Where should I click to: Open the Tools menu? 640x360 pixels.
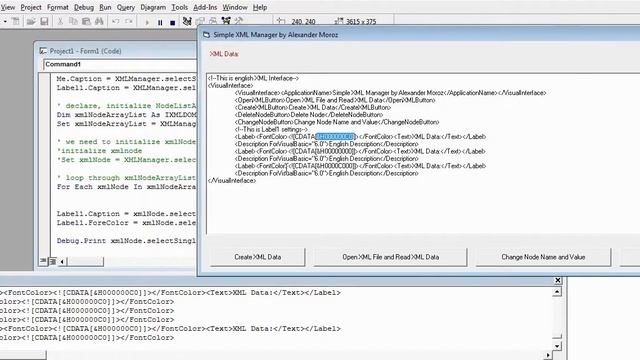point(179,7)
